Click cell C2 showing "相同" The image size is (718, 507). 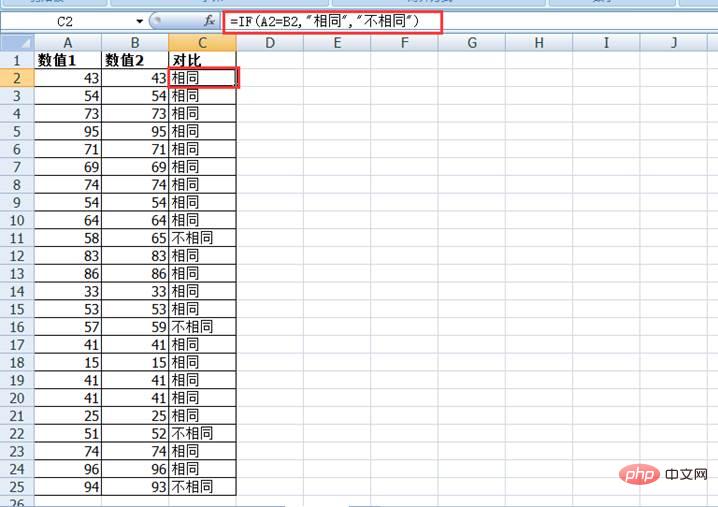coord(202,78)
